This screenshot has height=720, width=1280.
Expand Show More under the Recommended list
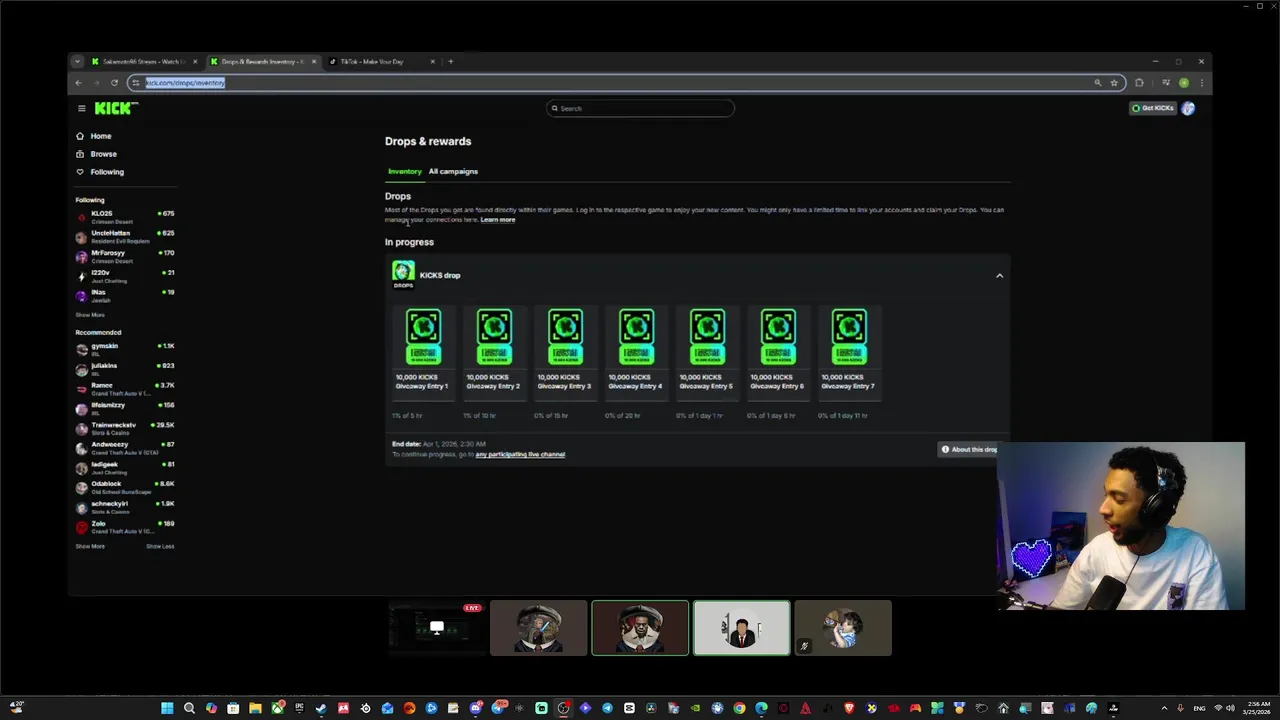click(x=90, y=546)
